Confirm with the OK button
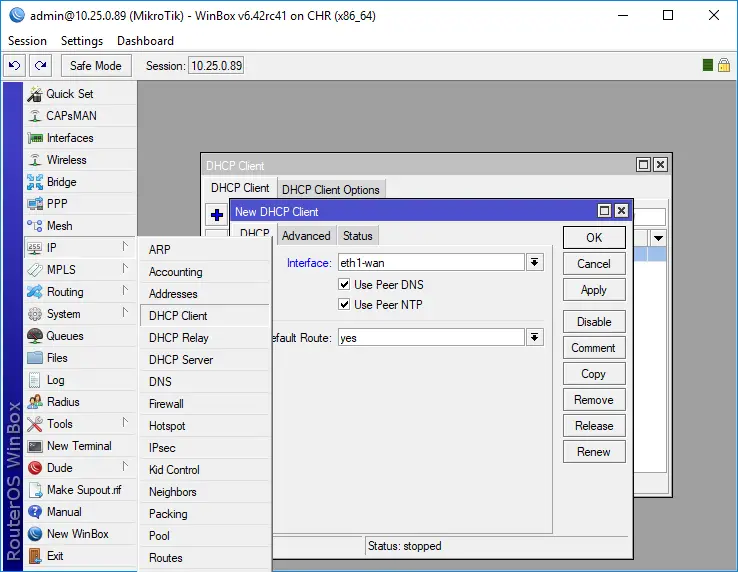Viewport: 738px width, 572px height. click(x=594, y=238)
